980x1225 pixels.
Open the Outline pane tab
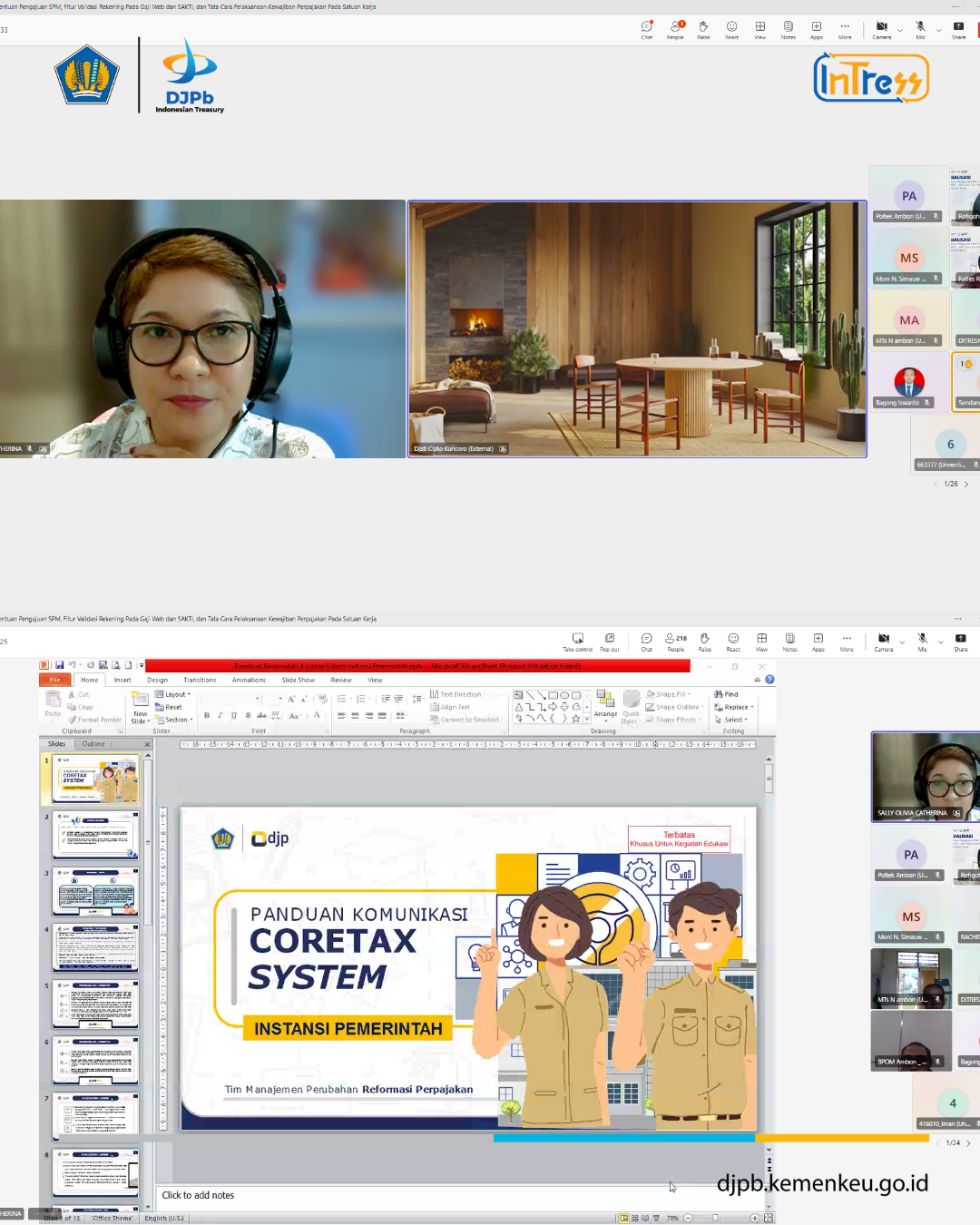pyautogui.click(x=93, y=744)
